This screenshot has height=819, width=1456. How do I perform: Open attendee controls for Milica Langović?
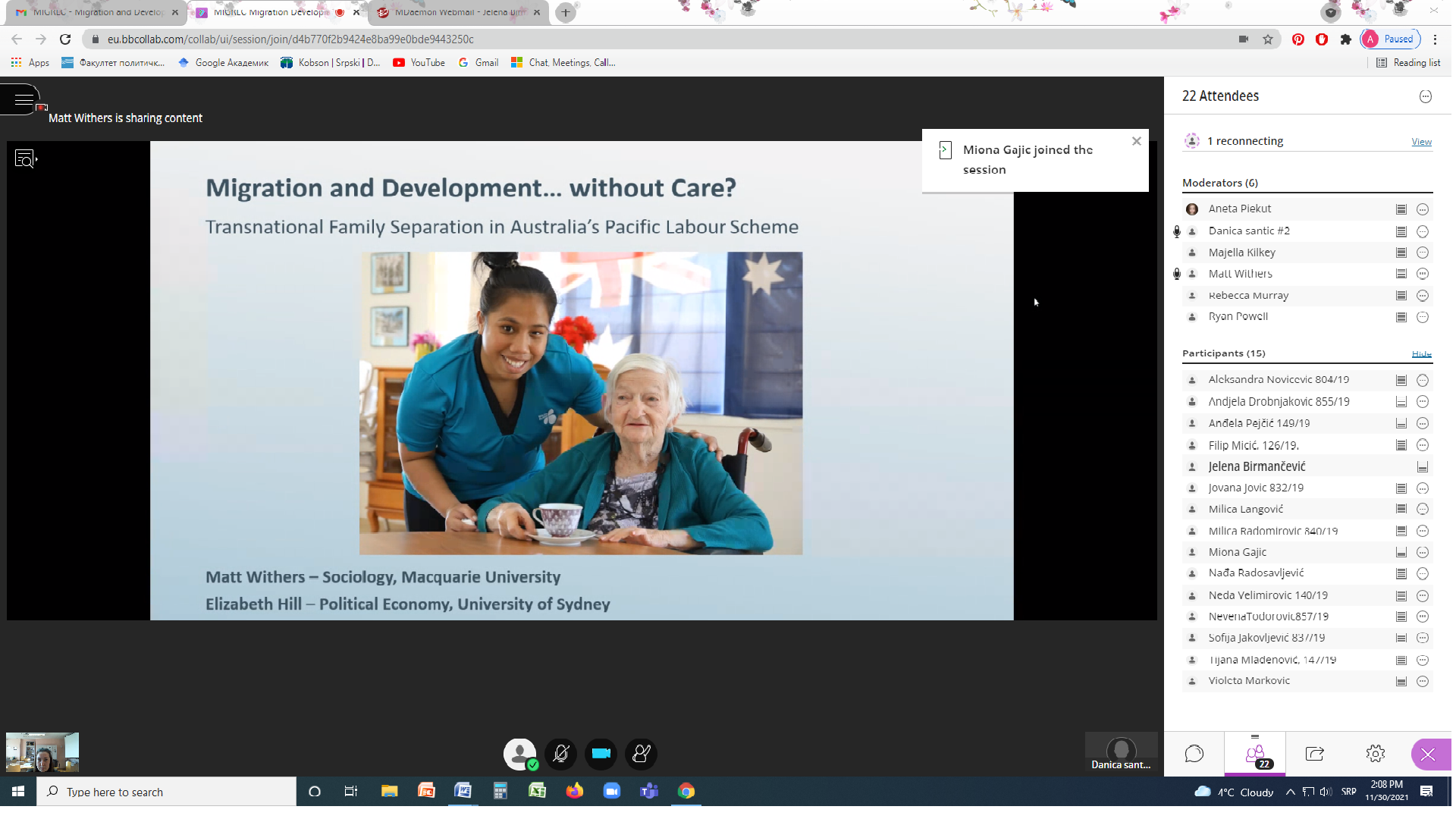point(1423,510)
